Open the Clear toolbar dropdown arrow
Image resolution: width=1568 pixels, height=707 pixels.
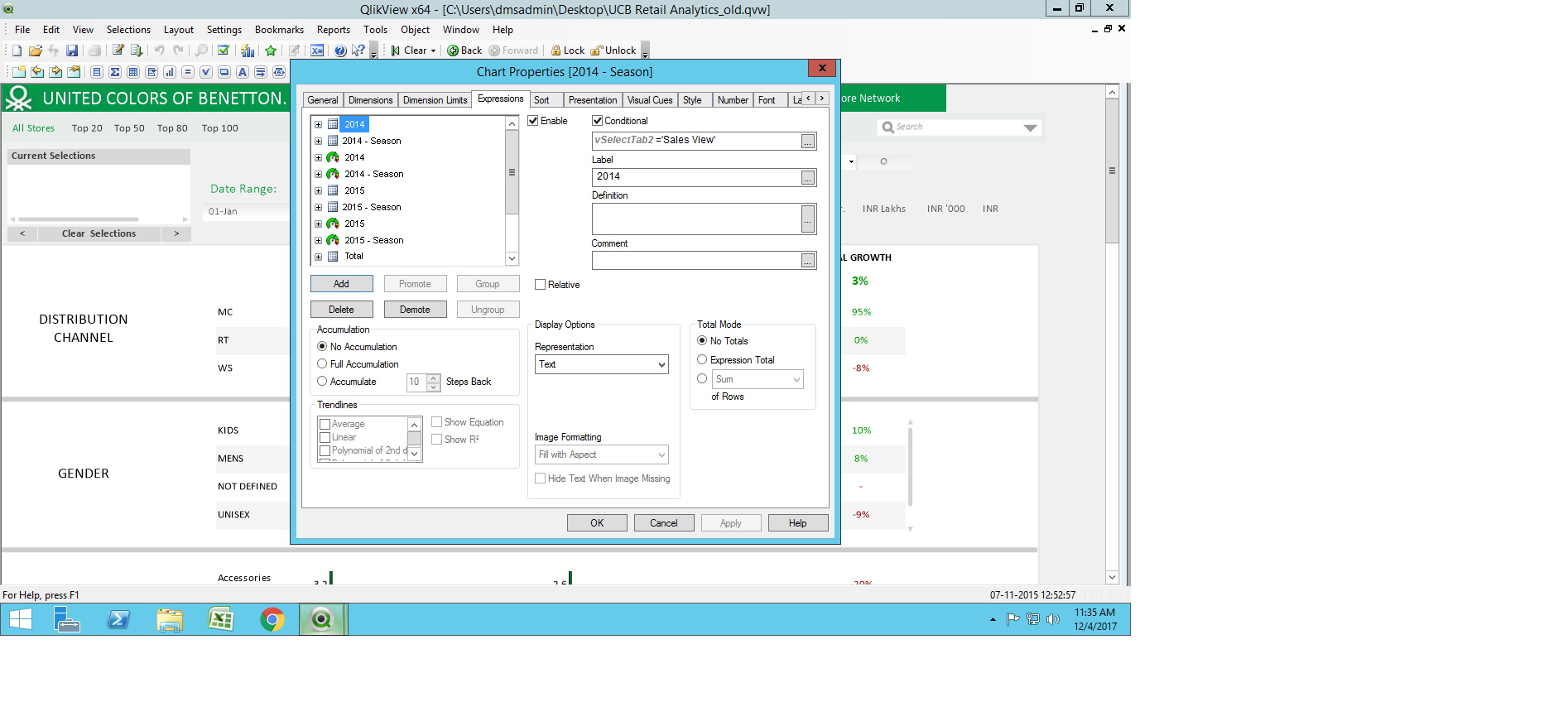click(433, 51)
